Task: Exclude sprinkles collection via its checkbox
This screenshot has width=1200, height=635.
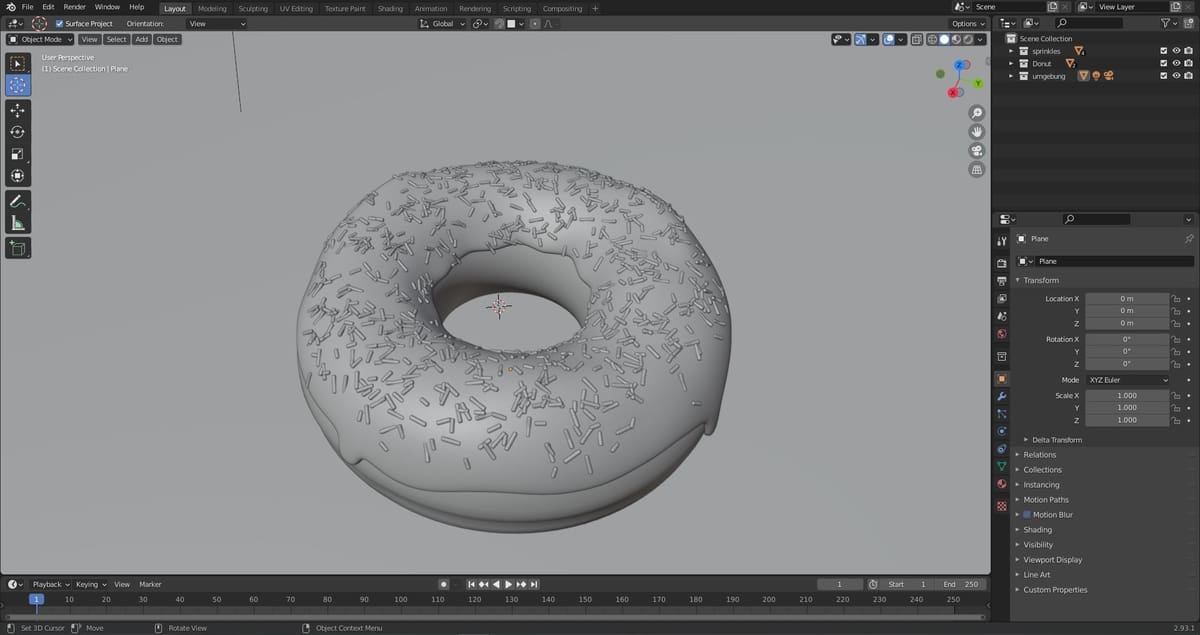Action: (1163, 51)
